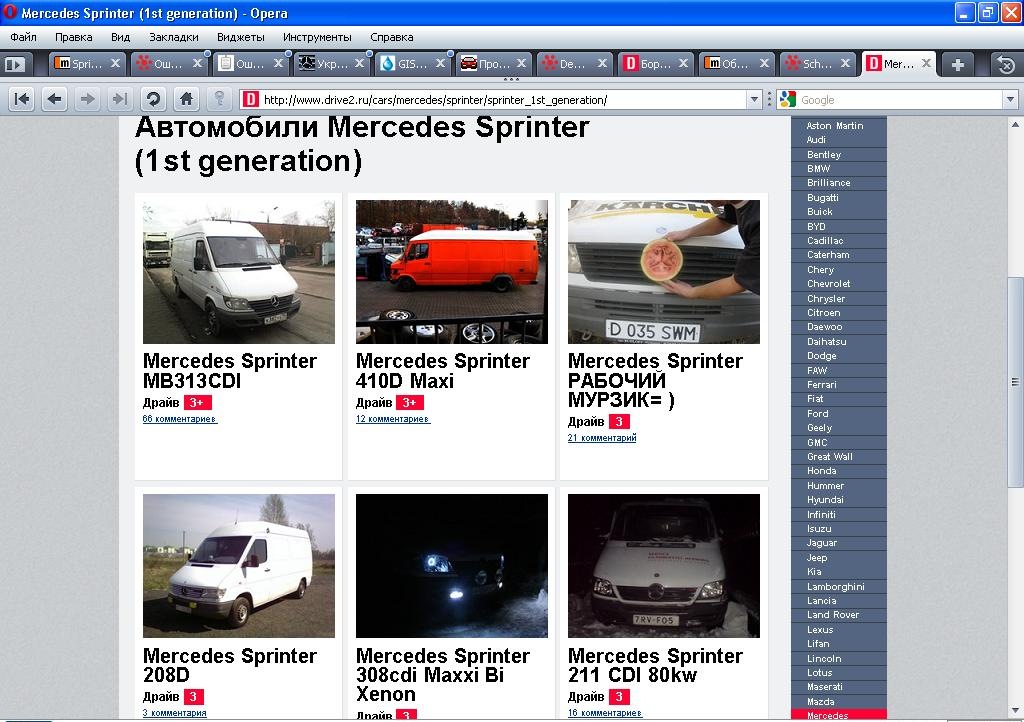This screenshot has height=722, width=1024.
Task: Close the 'GIS...' tab
Action: coord(440,63)
